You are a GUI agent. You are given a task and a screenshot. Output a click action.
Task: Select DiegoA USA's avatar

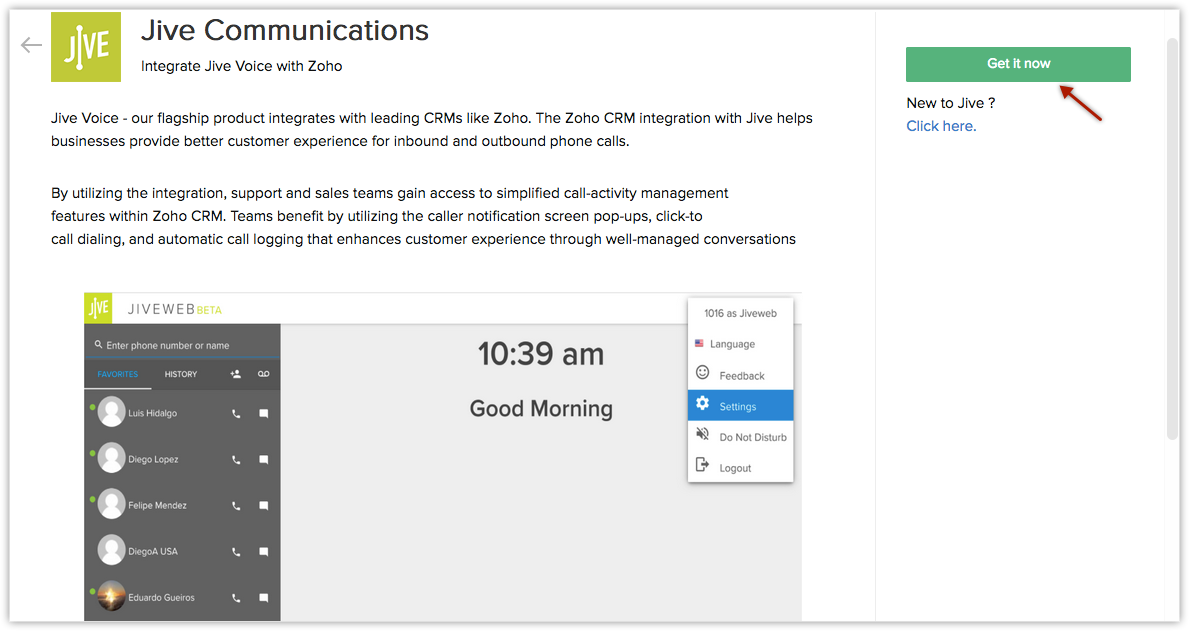pos(111,550)
